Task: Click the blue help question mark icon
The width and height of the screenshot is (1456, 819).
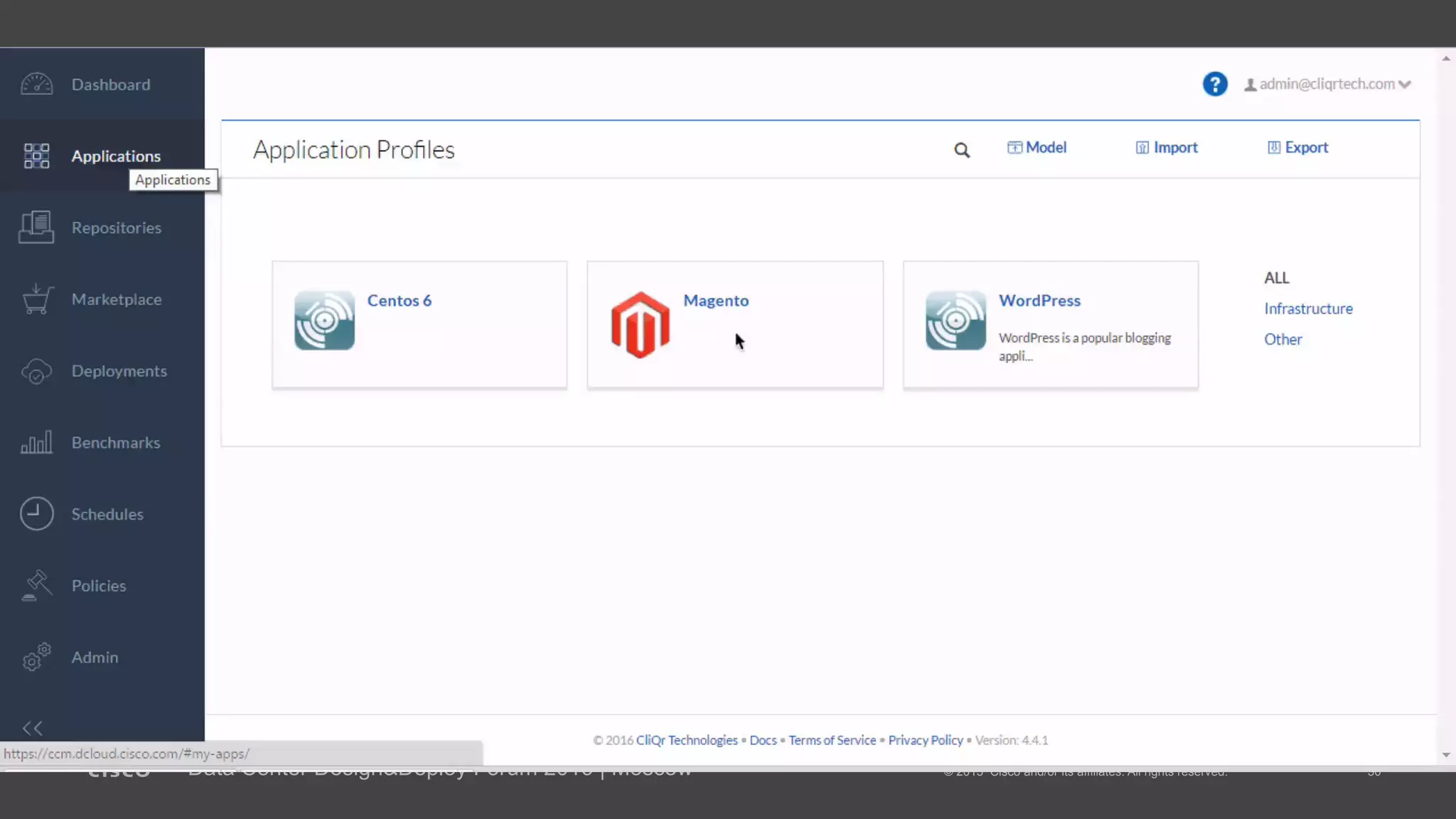Action: 1214,84
